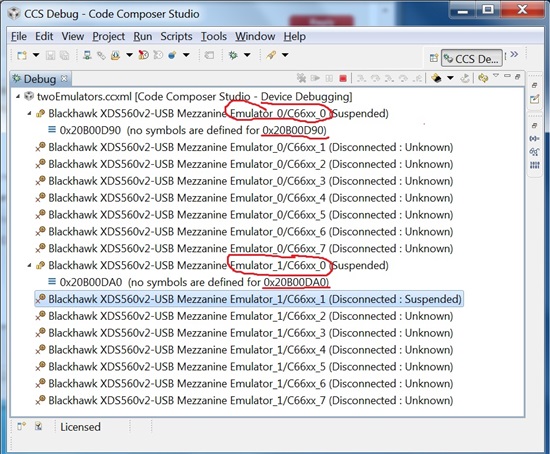Open the Scripts menu
Screen dimensions: 550x454
[176, 36]
